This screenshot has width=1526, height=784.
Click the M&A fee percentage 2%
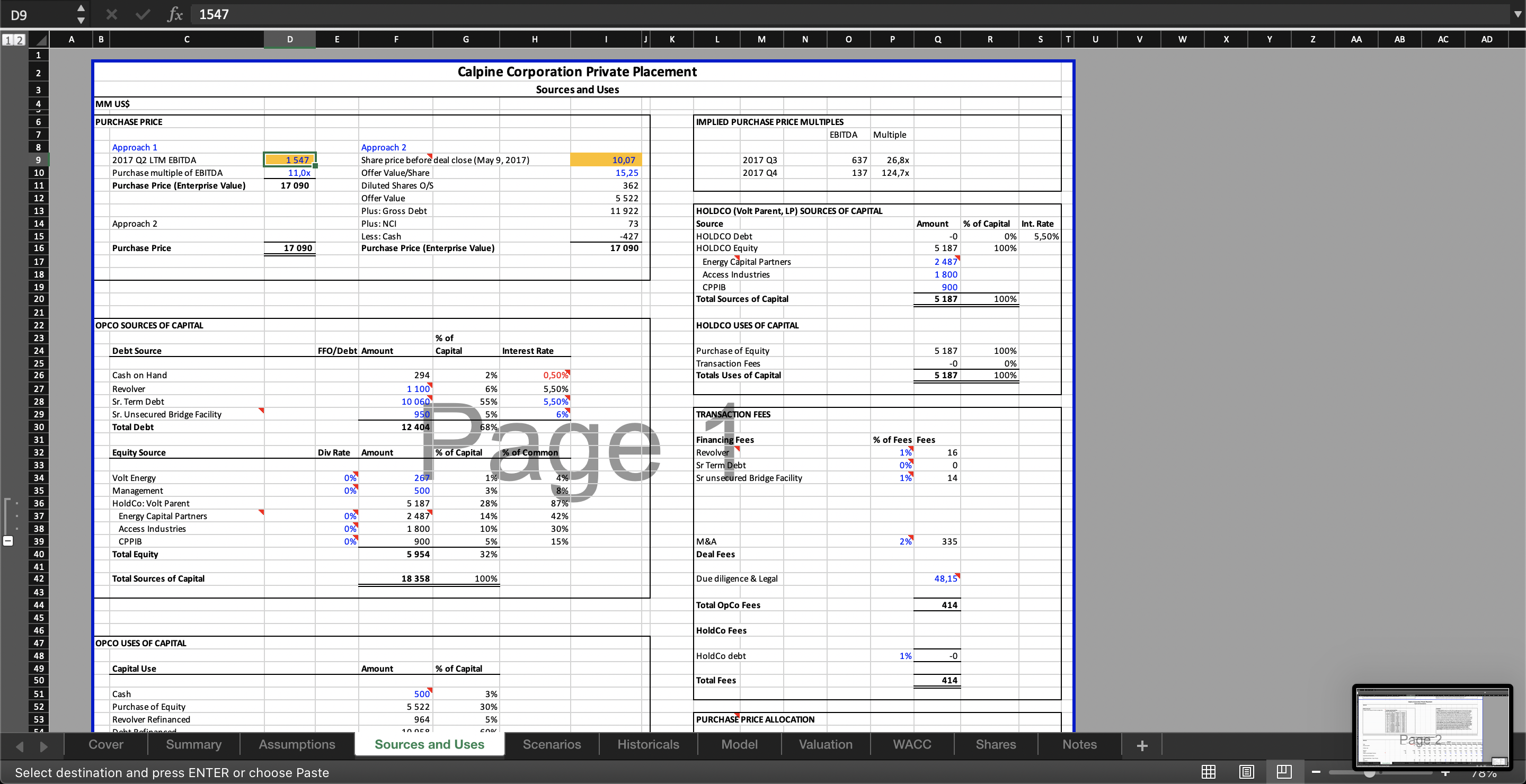(x=892, y=541)
